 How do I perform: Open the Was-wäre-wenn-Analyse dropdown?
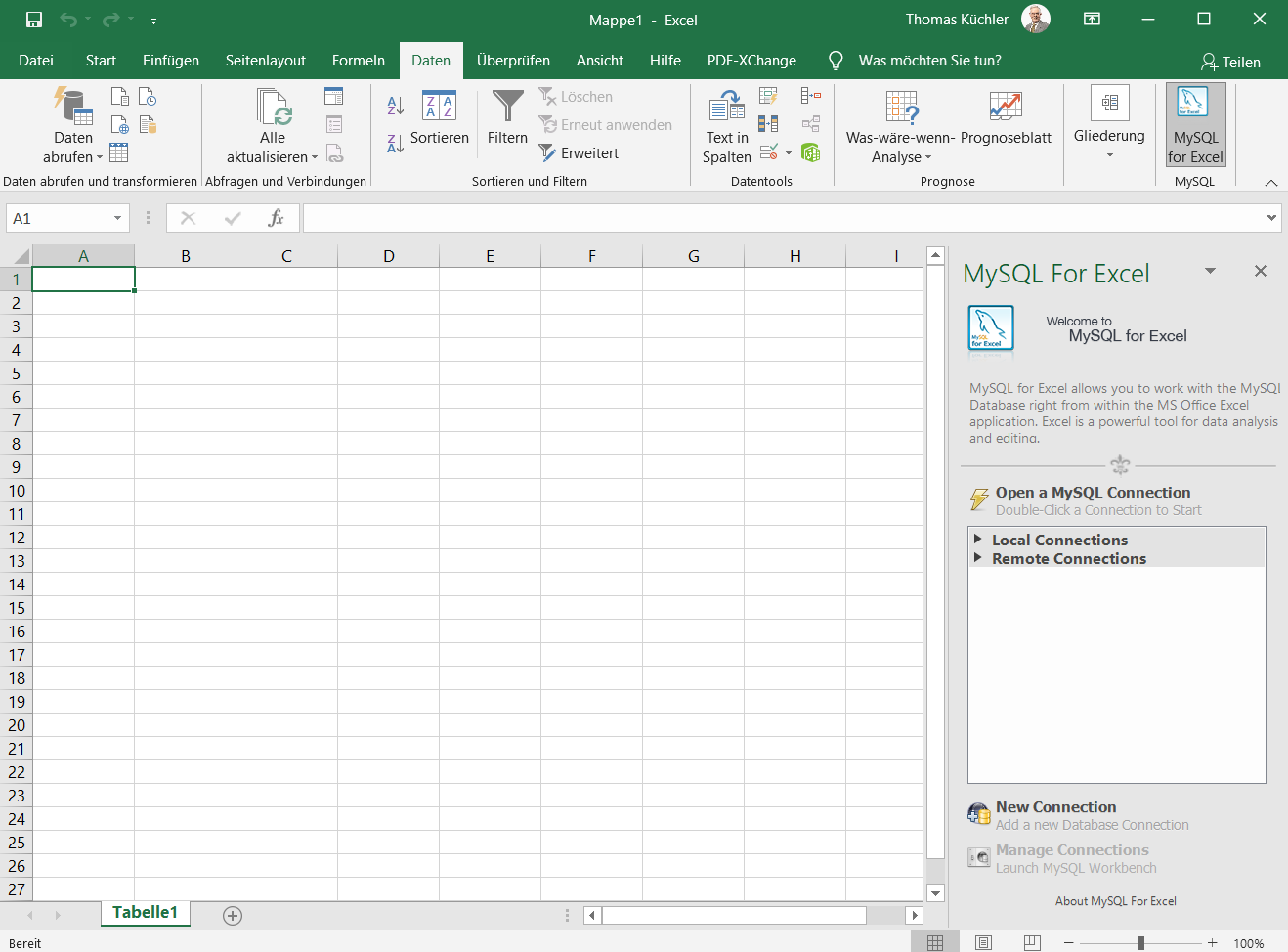coord(901,127)
